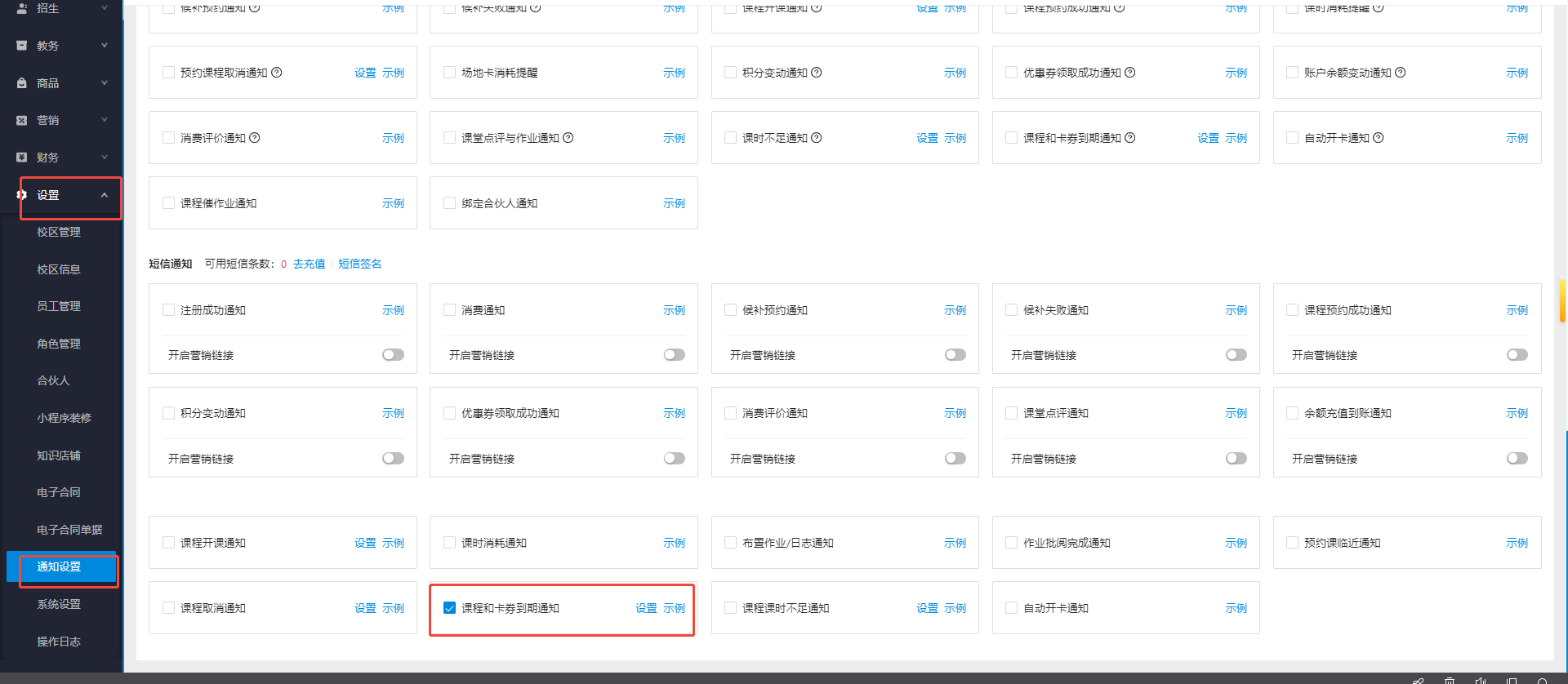Click the 设置 gear icon in sidebar
Image resolution: width=1568 pixels, height=684 pixels.
tap(22, 195)
